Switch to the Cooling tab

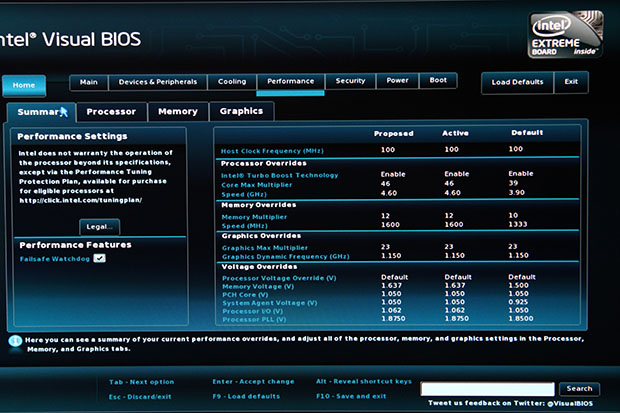(x=232, y=81)
